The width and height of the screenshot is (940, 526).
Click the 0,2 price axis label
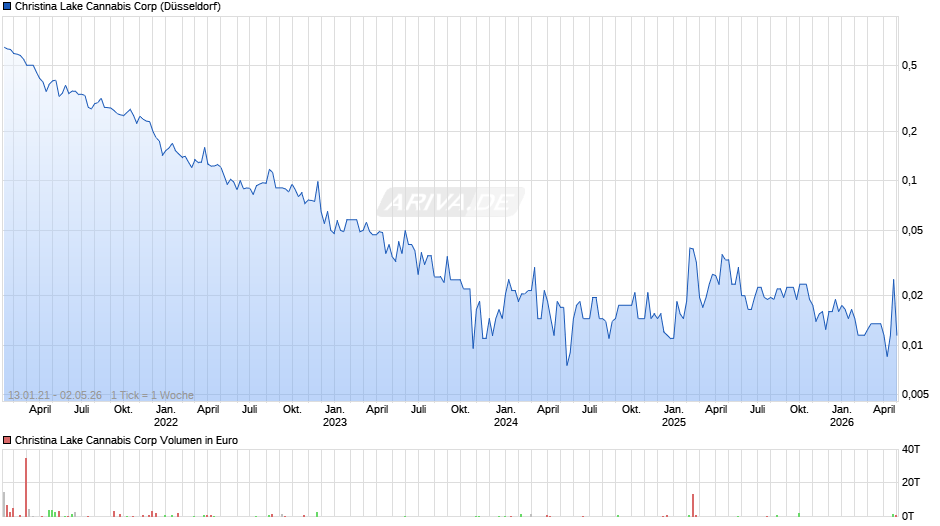[x=909, y=131]
